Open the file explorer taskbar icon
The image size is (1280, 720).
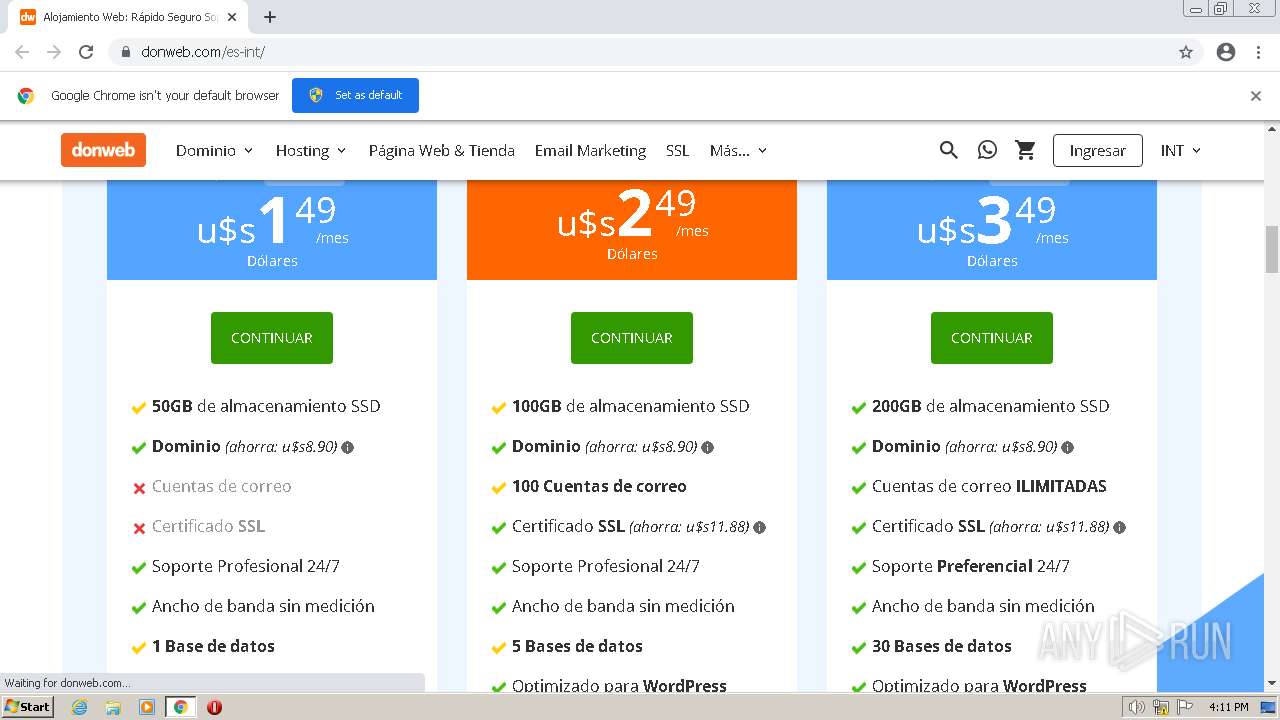113,707
